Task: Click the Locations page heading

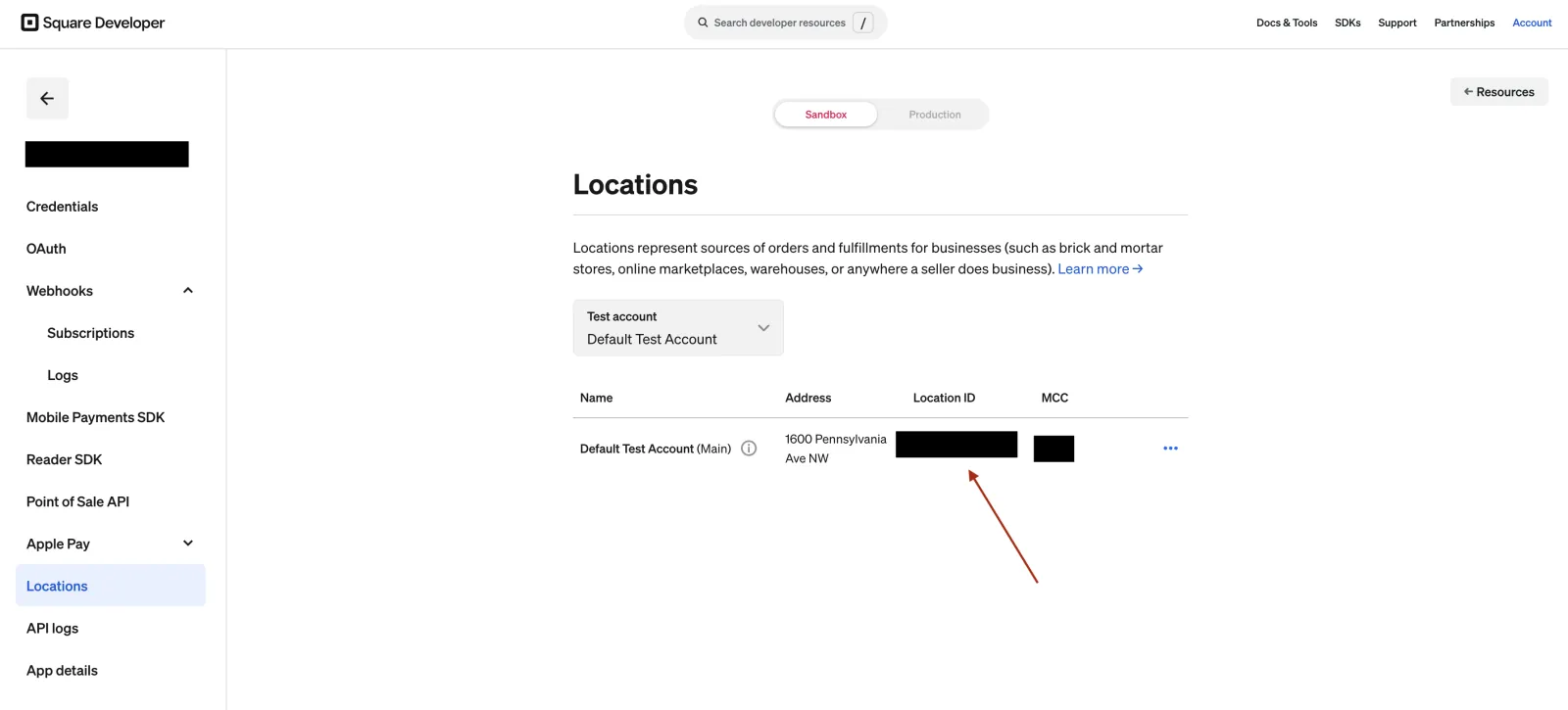Action: pyautogui.click(x=635, y=184)
